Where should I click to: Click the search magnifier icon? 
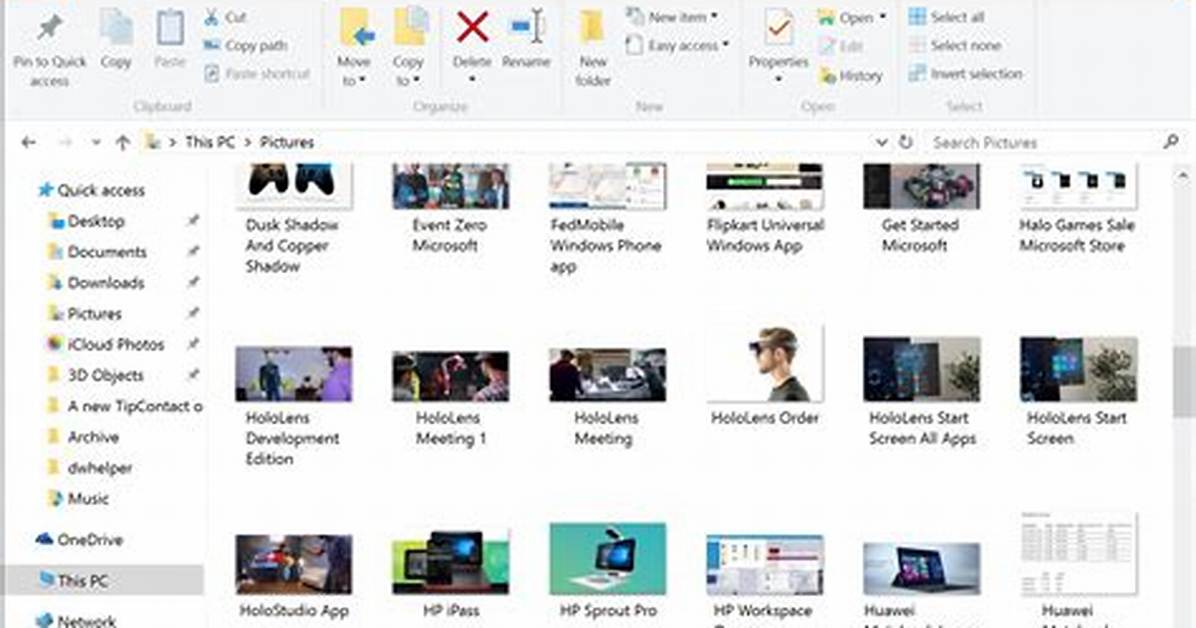pos(1171,142)
